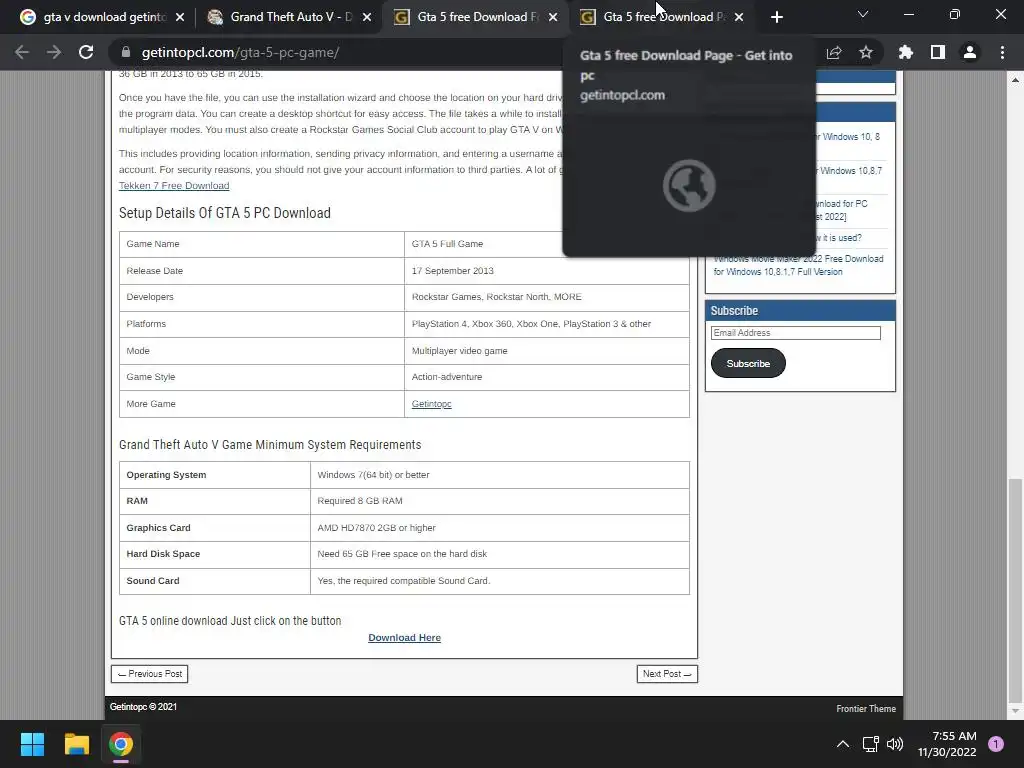This screenshot has height=768, width=1024.
Task: Reload the current page
Action: tap(86, 52)
